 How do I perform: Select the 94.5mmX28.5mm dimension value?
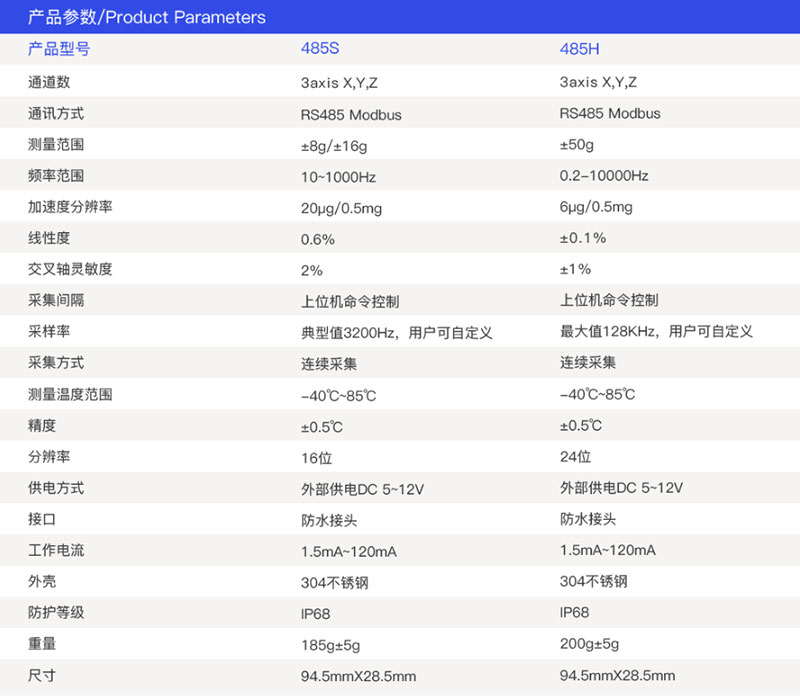(356, 676)
